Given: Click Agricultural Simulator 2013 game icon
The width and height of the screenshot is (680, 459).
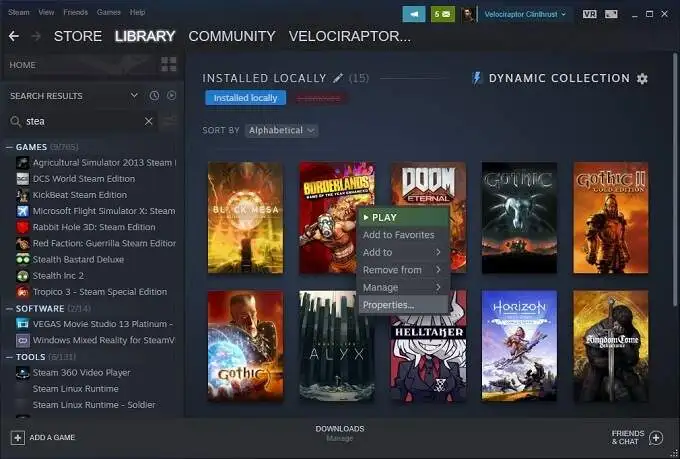Looking at the screenshot, I should tap(23, 163).
